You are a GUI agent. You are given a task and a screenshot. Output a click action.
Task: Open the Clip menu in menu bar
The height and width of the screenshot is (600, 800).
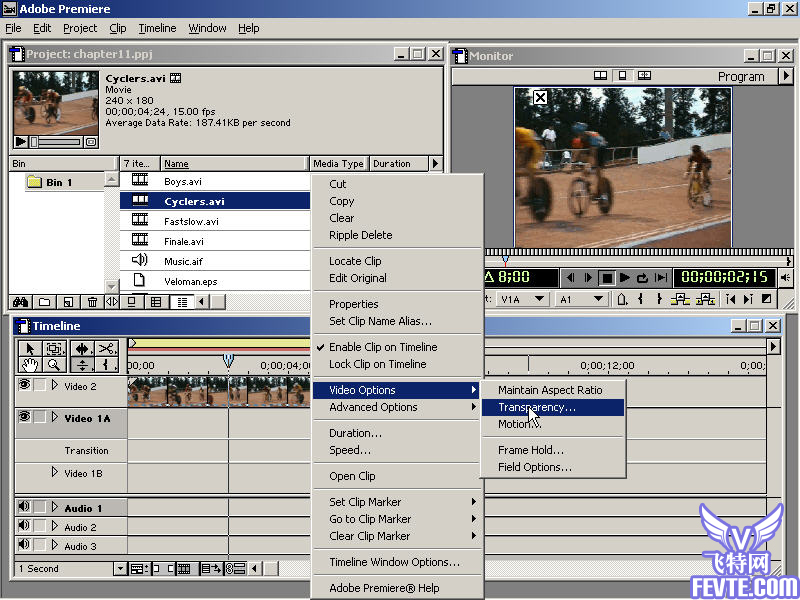click(117, 28)
